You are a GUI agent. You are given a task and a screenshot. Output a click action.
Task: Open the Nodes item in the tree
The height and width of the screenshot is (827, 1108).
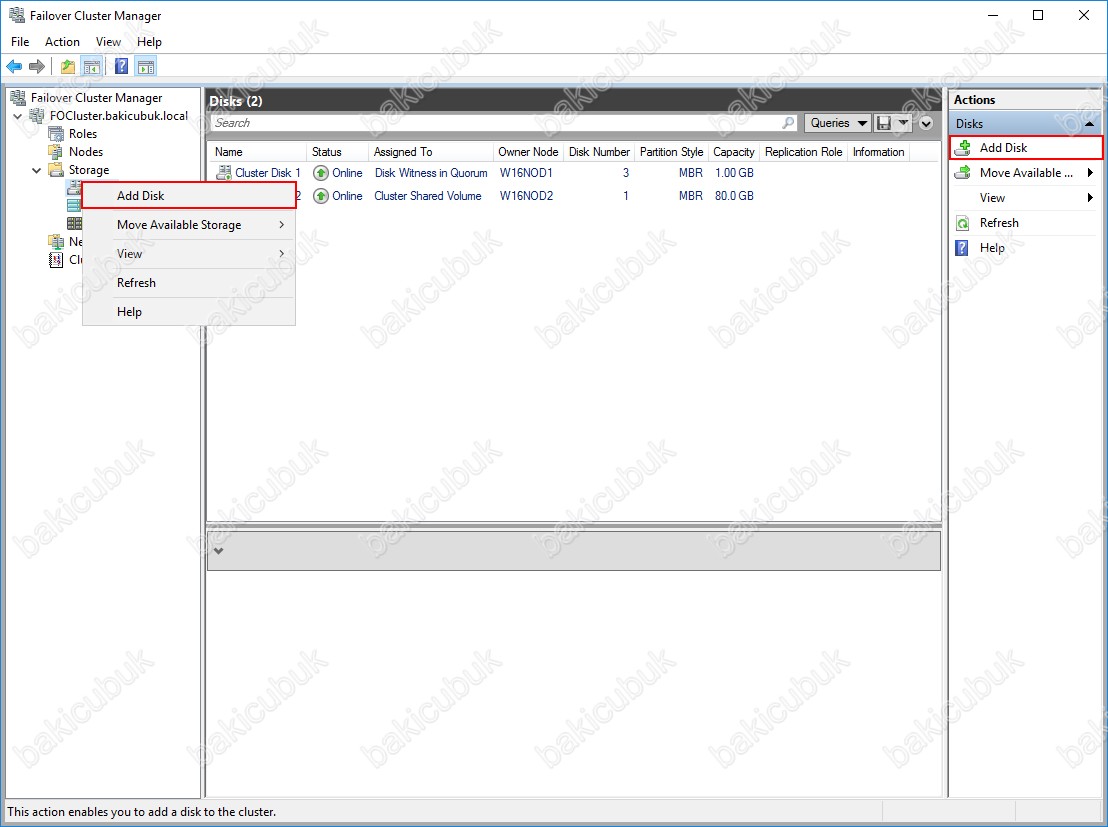pyautogui.click(x=86, y=151)
